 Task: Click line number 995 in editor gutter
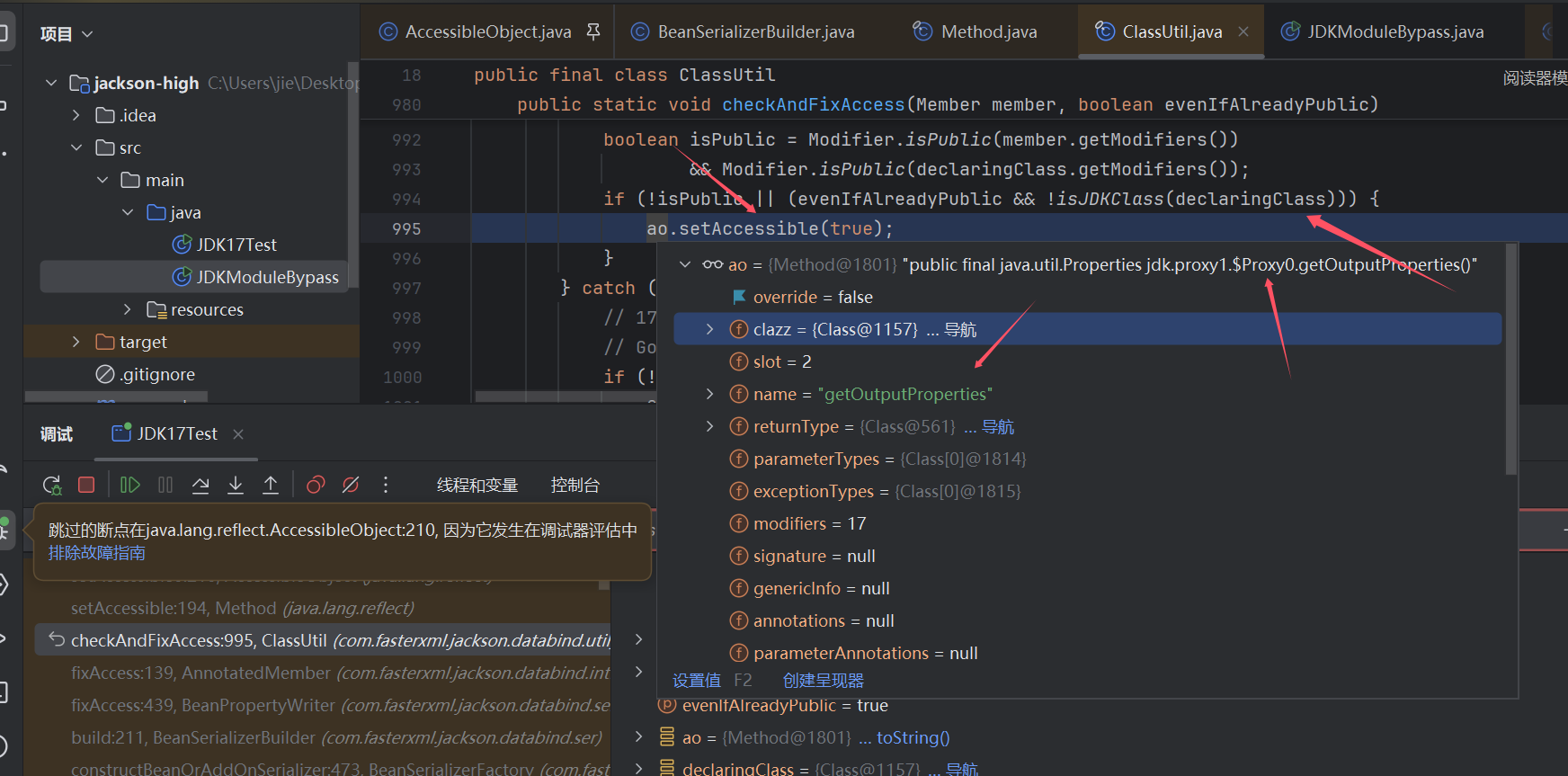(406, 228)
